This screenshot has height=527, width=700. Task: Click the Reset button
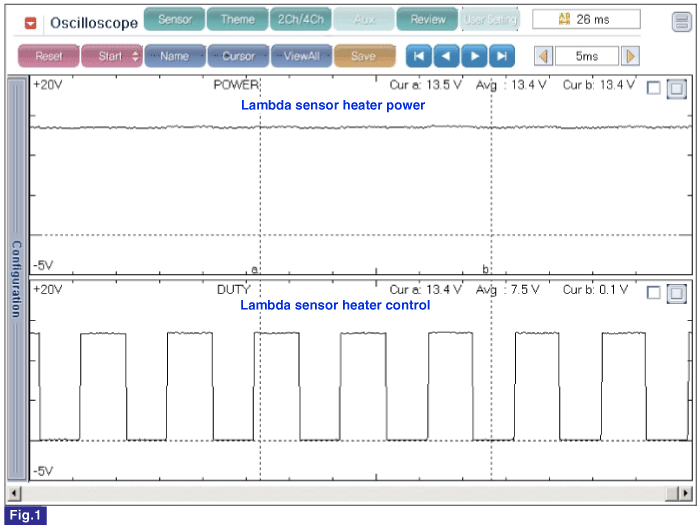tap(49, 56)
